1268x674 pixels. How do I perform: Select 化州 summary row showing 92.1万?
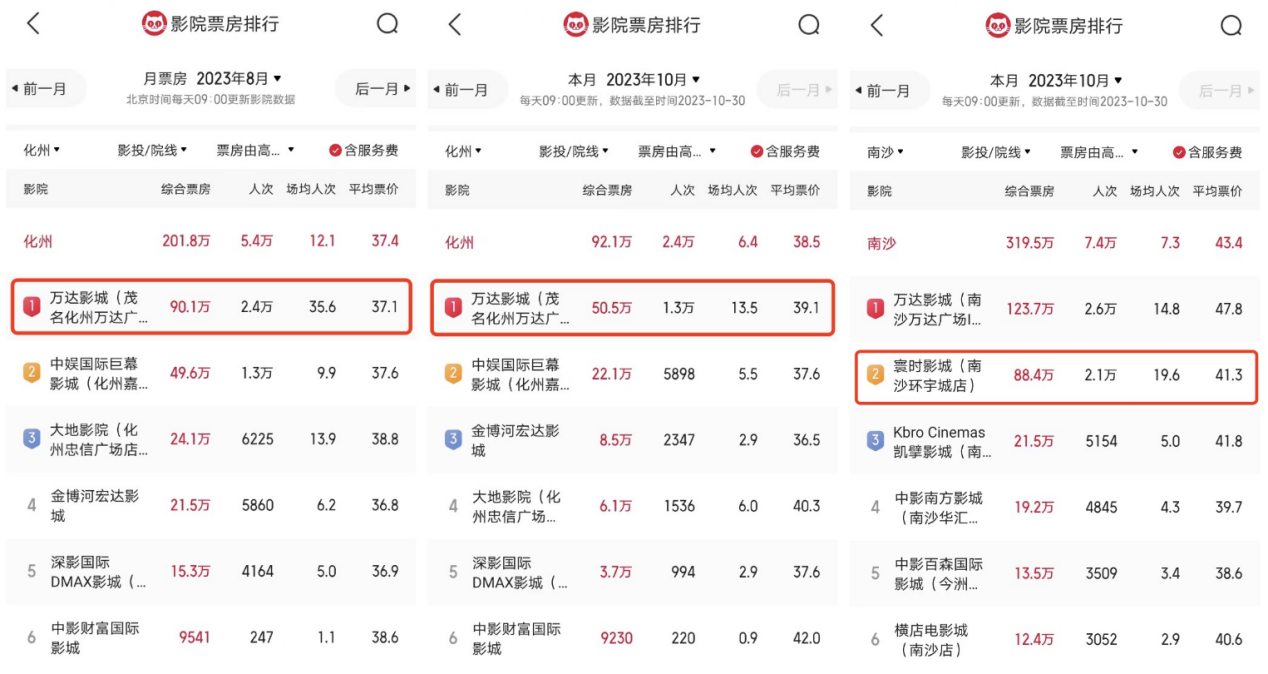(x=633, y=242)
